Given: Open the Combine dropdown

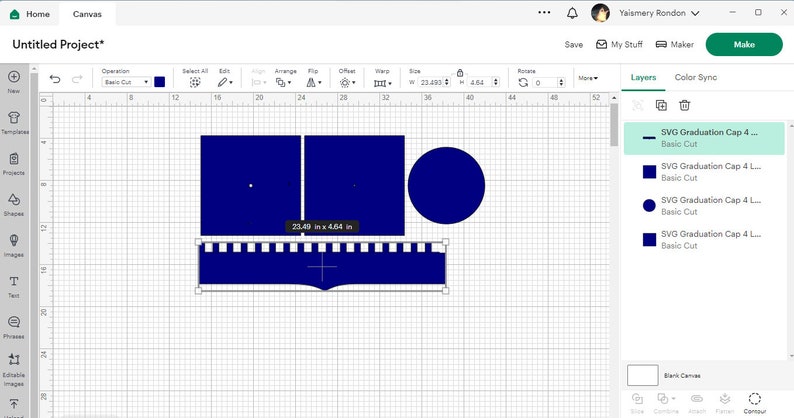Looking at the screenshot, I should pyautogui.click(x=666, y=403).
